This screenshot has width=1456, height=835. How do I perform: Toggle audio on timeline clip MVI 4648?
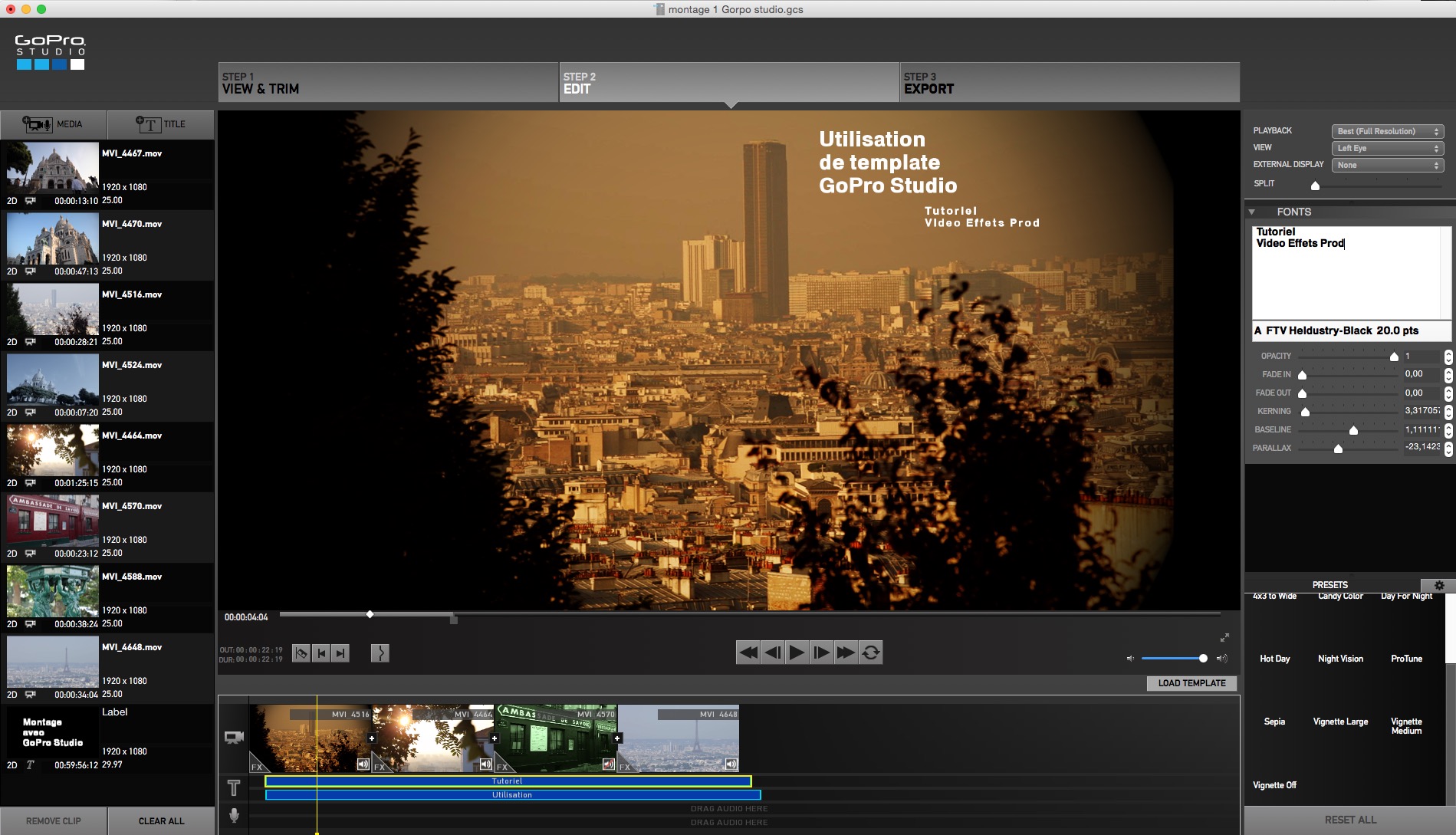click(x=731, y=764)
